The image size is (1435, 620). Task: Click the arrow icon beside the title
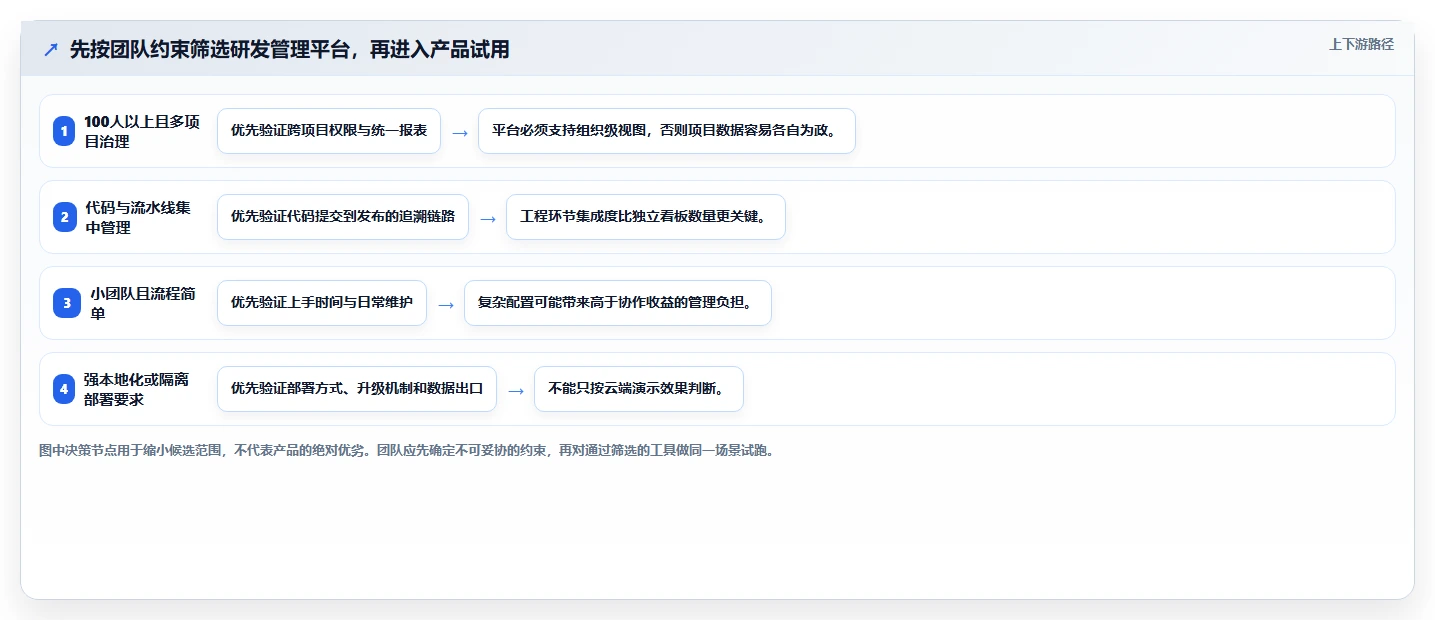tap(50, 49)
